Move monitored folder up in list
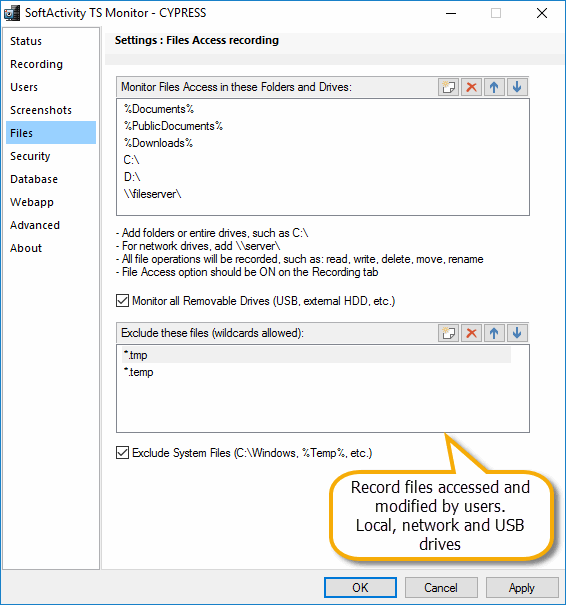Image resolution: width=566 pixels, height=605 pixels. (494, 87)
